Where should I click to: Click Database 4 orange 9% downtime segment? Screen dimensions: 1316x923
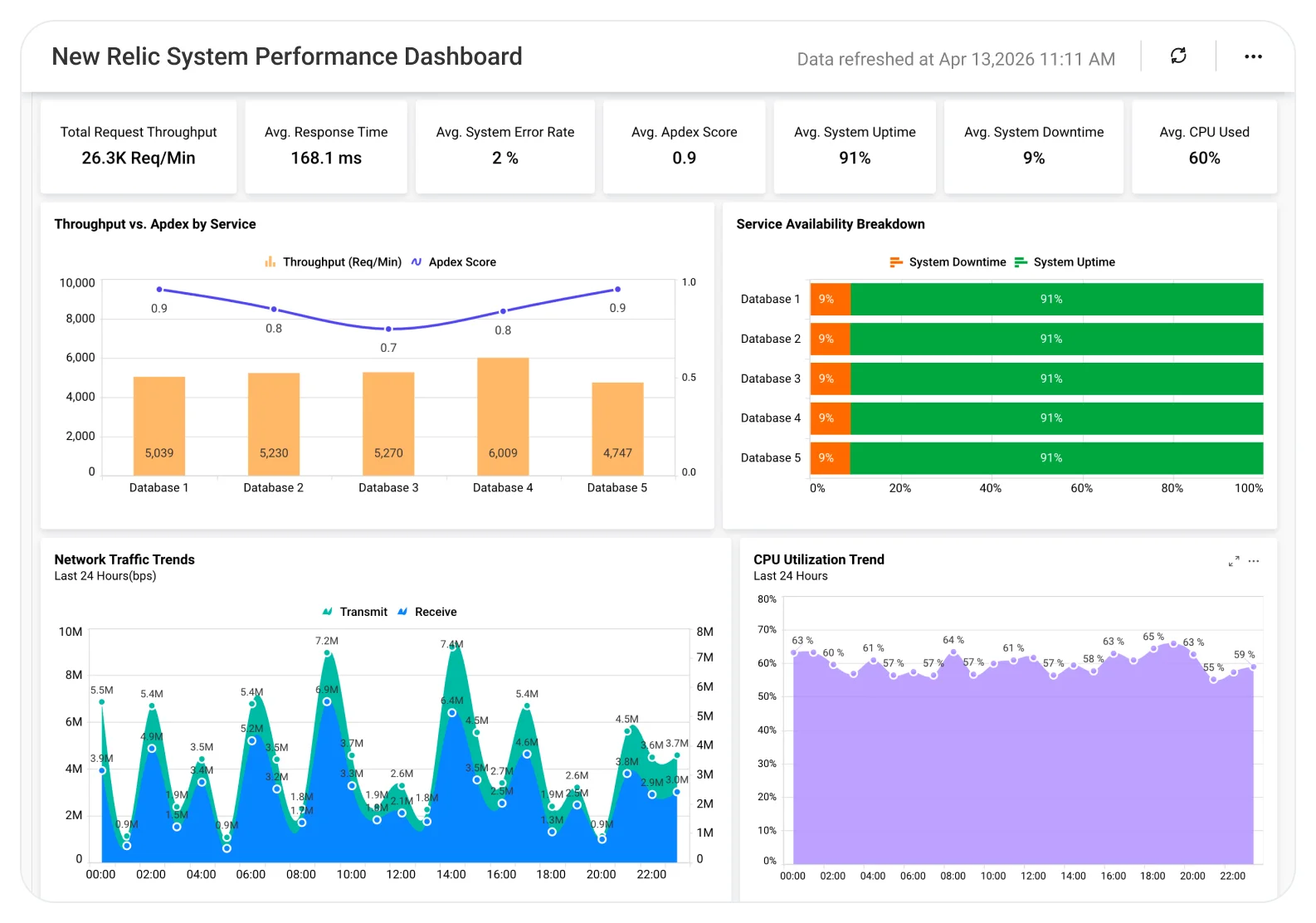831,418
